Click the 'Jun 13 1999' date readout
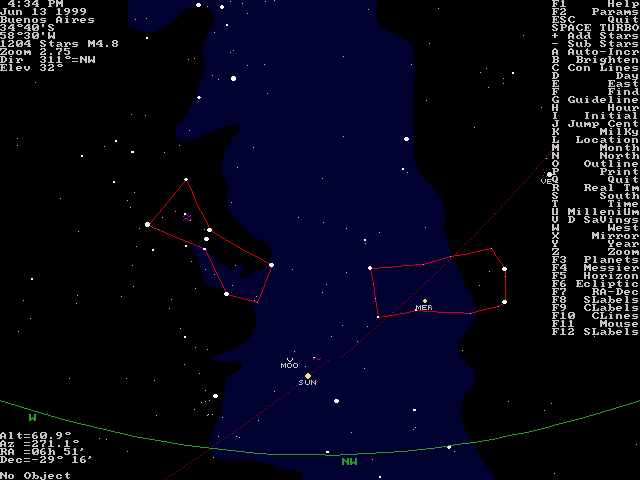 (43, 12)
